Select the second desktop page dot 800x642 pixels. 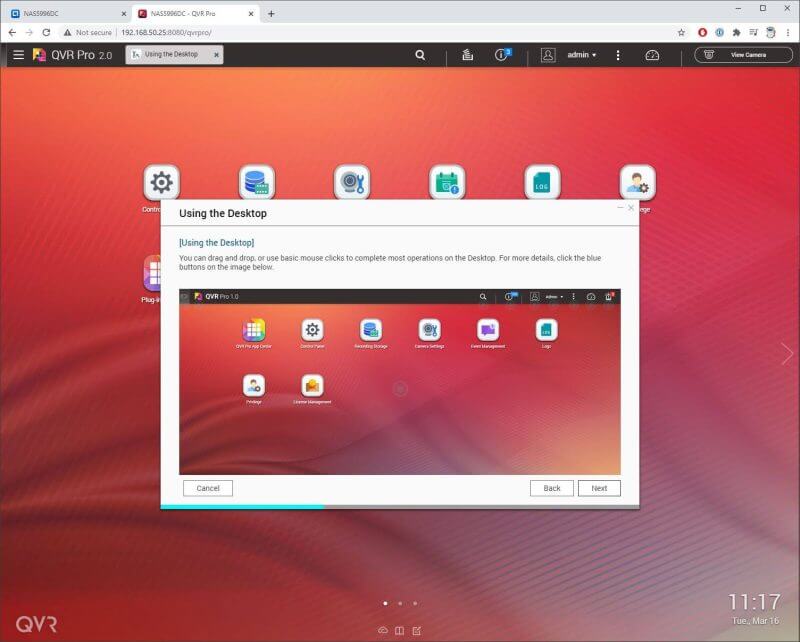coord(400,603)
